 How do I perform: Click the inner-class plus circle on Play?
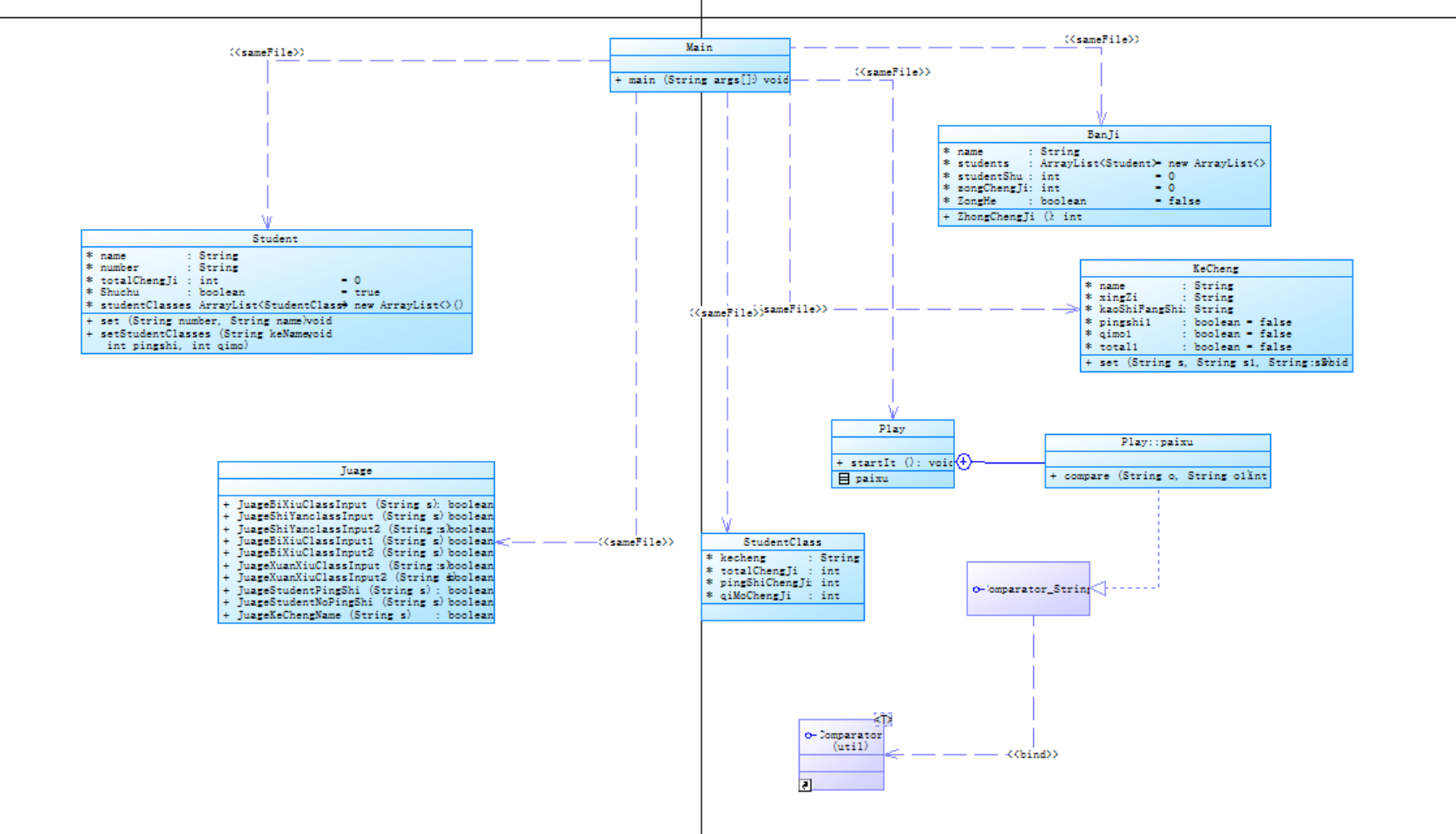[964, 462]
